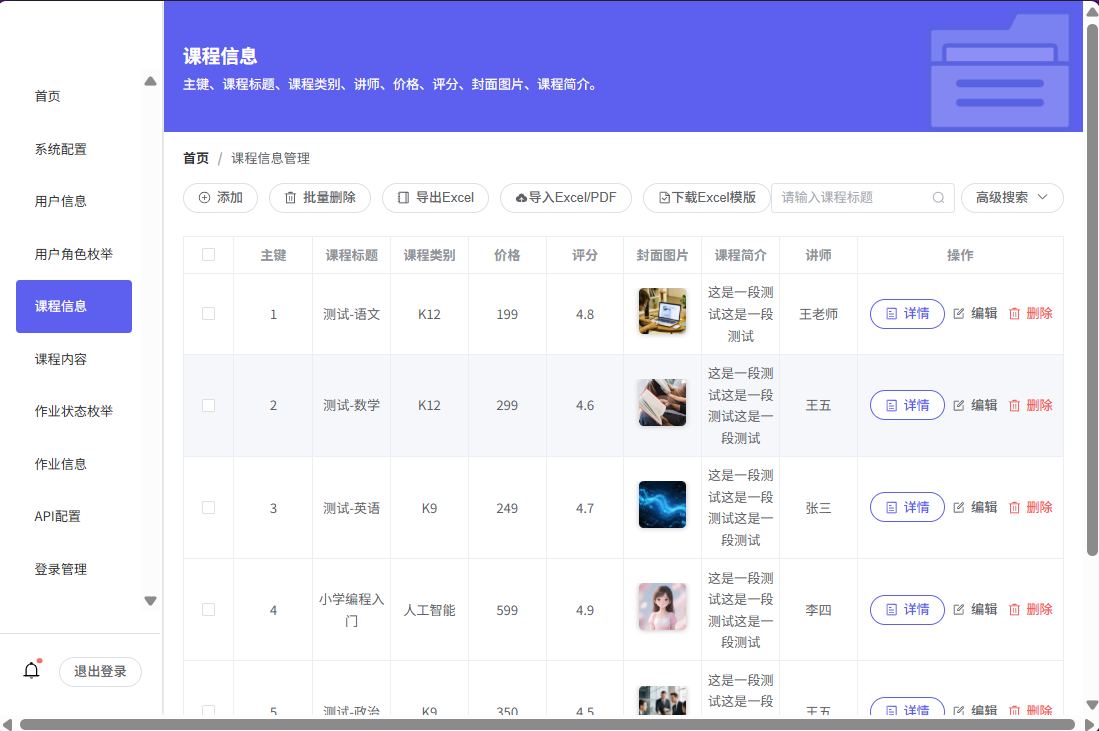Click the 导入Excel/PDF cloud upload button
Viewport: 1099px width, 731px height.
click(565, 198)
